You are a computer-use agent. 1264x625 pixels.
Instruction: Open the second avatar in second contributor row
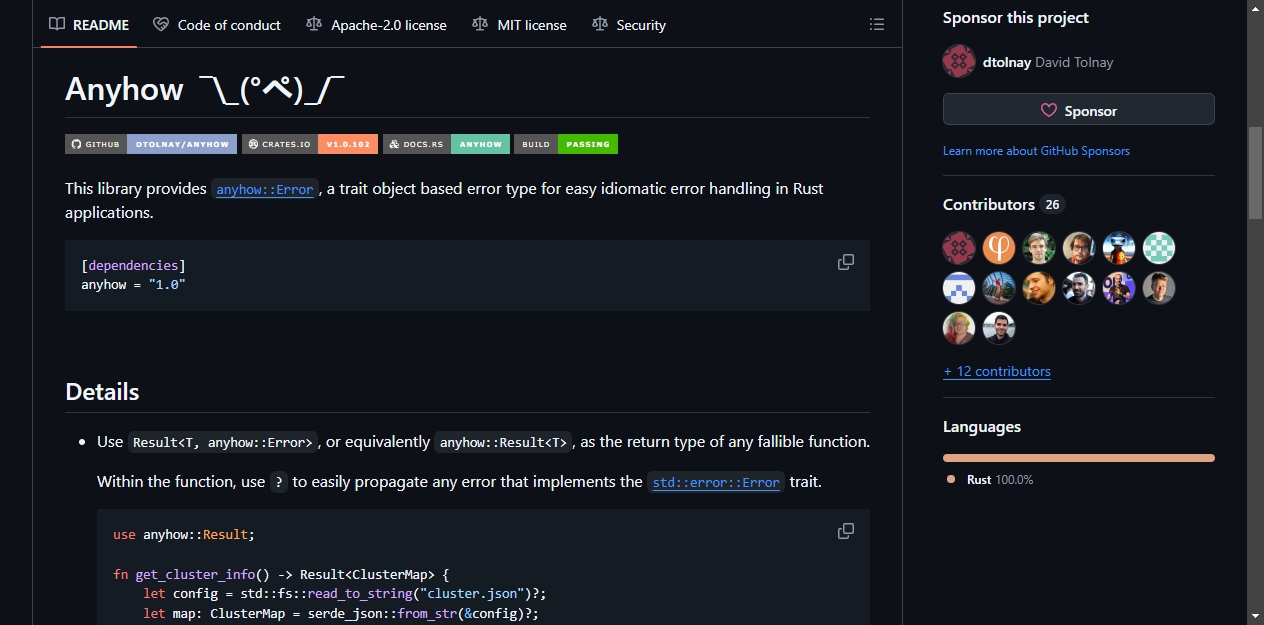coord(999,288)
